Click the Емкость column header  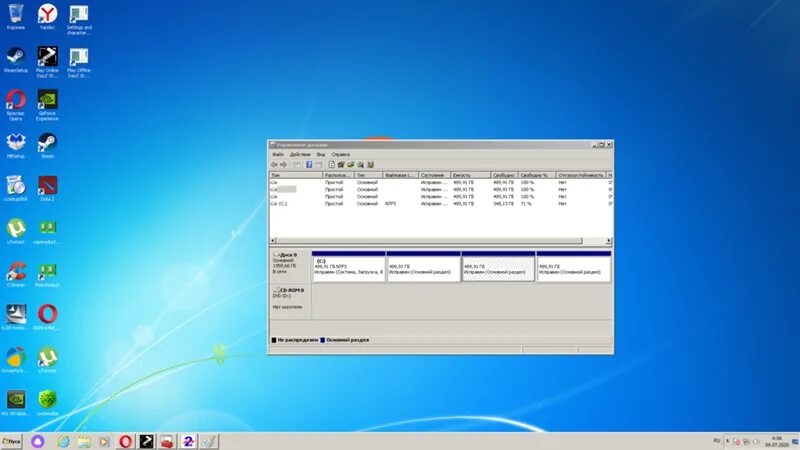470,175
